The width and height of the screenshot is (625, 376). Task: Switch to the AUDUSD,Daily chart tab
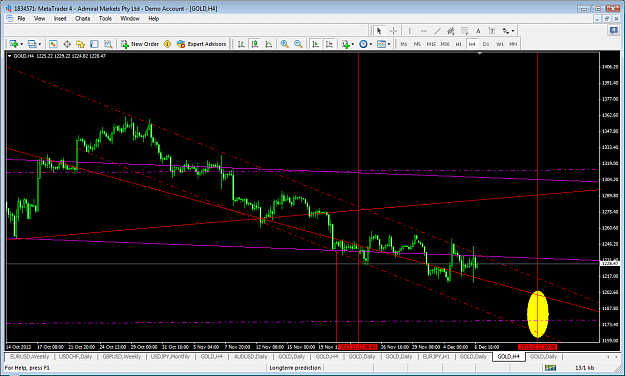point(250,356)
